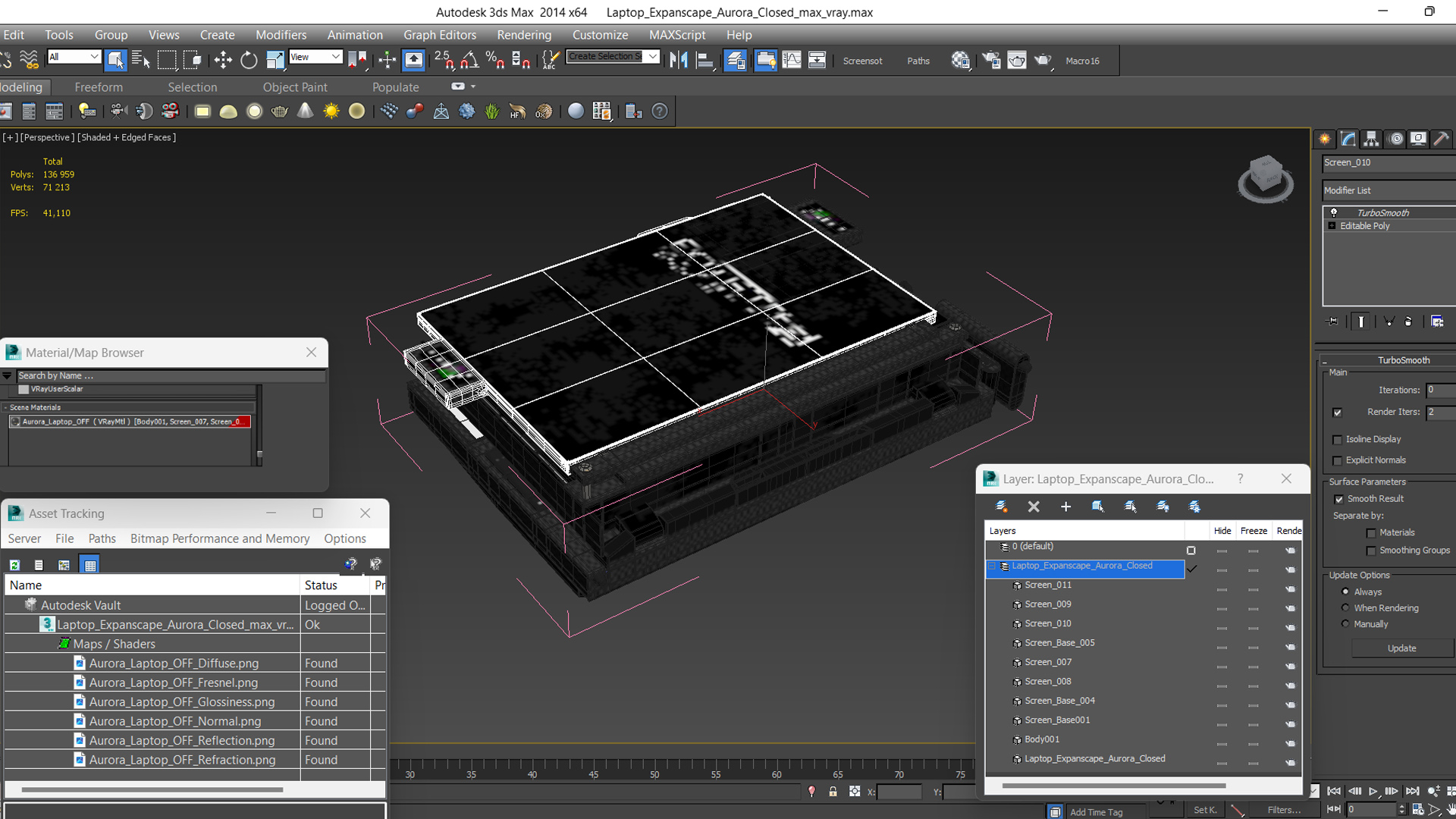Screen dimensions: 1456x819
Task: Open the selection filter All dropdown
Action: (x=74, y=57)
